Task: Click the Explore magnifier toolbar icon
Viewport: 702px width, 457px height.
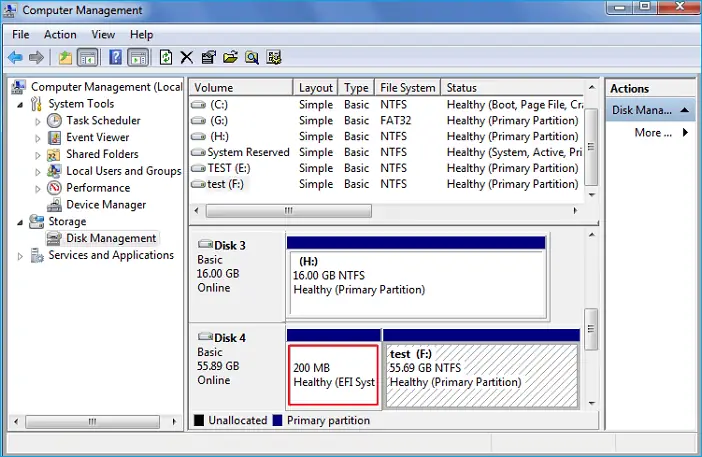Action: coord(252,57)
